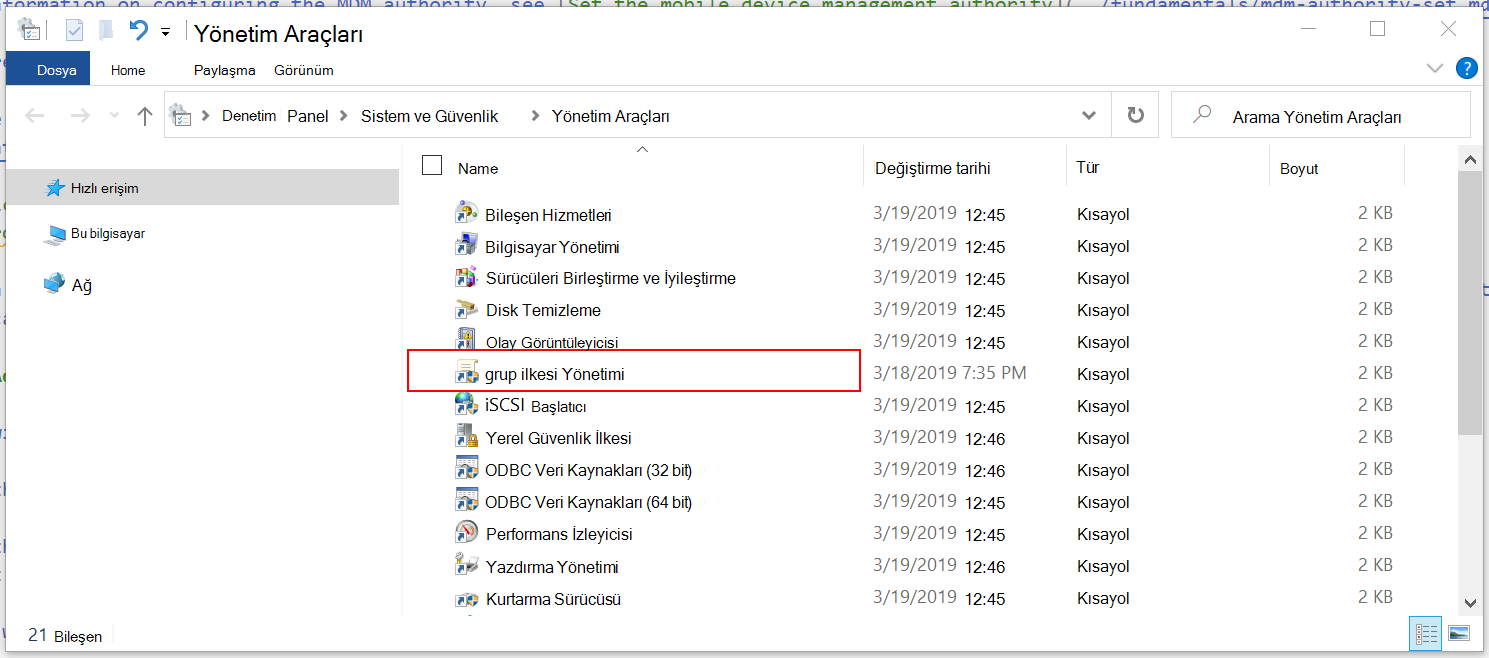Click the 21 Bileşen status bar text
1489x658 pixels.
[65, 635]
